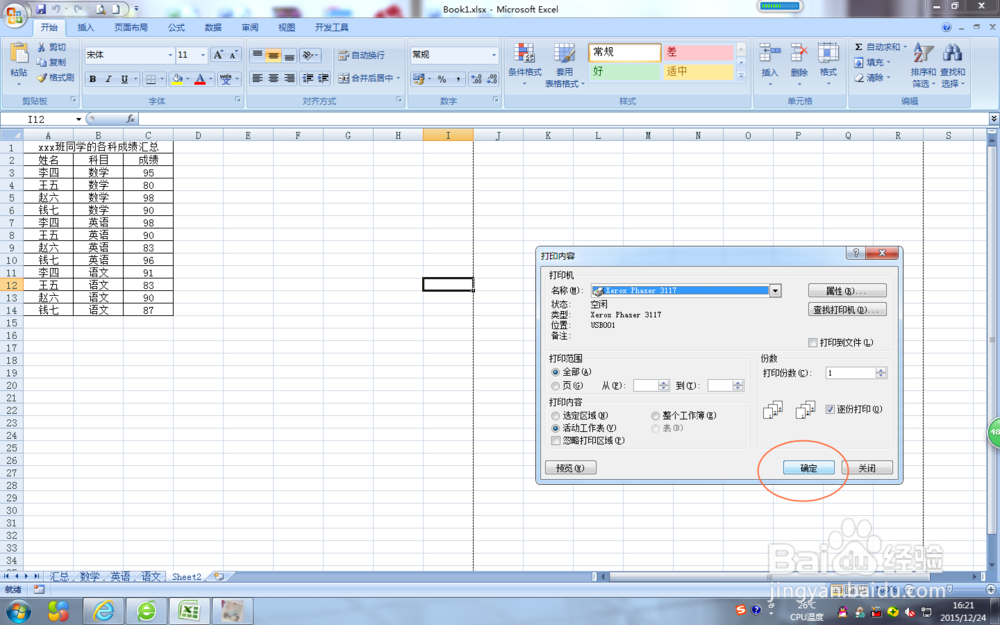Open the number format (常规) dropdown

pos(494,55)
